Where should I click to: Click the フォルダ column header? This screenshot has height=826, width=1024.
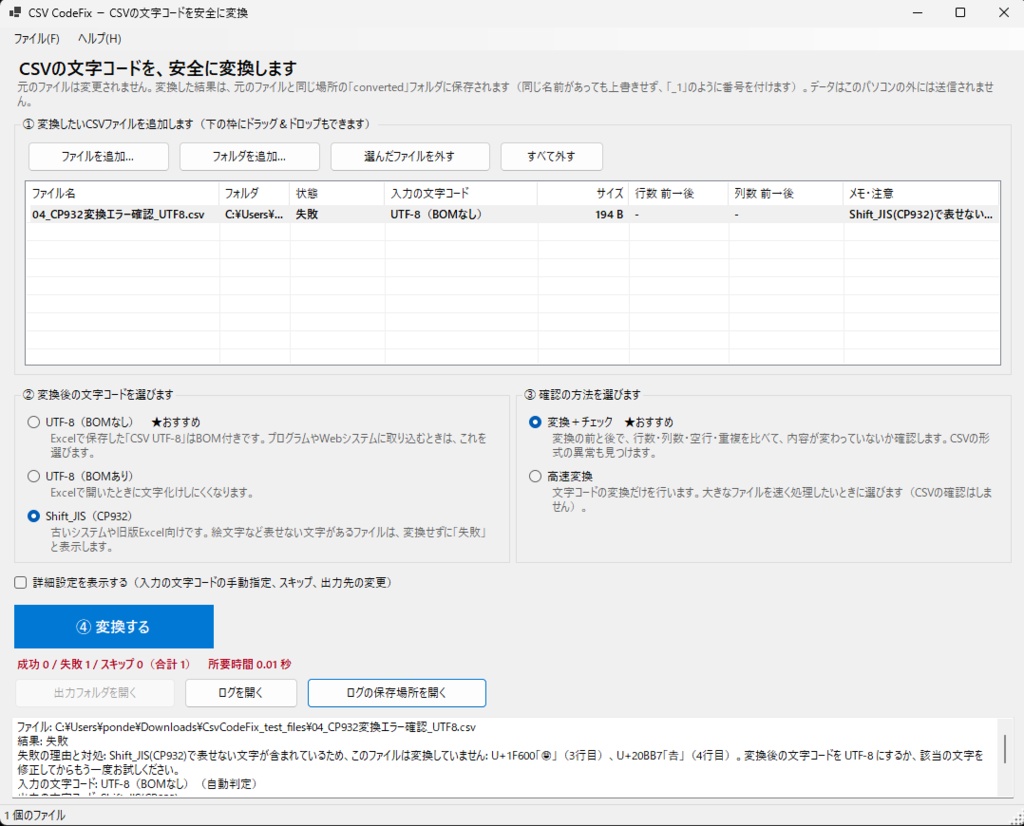tap(254, 193)
